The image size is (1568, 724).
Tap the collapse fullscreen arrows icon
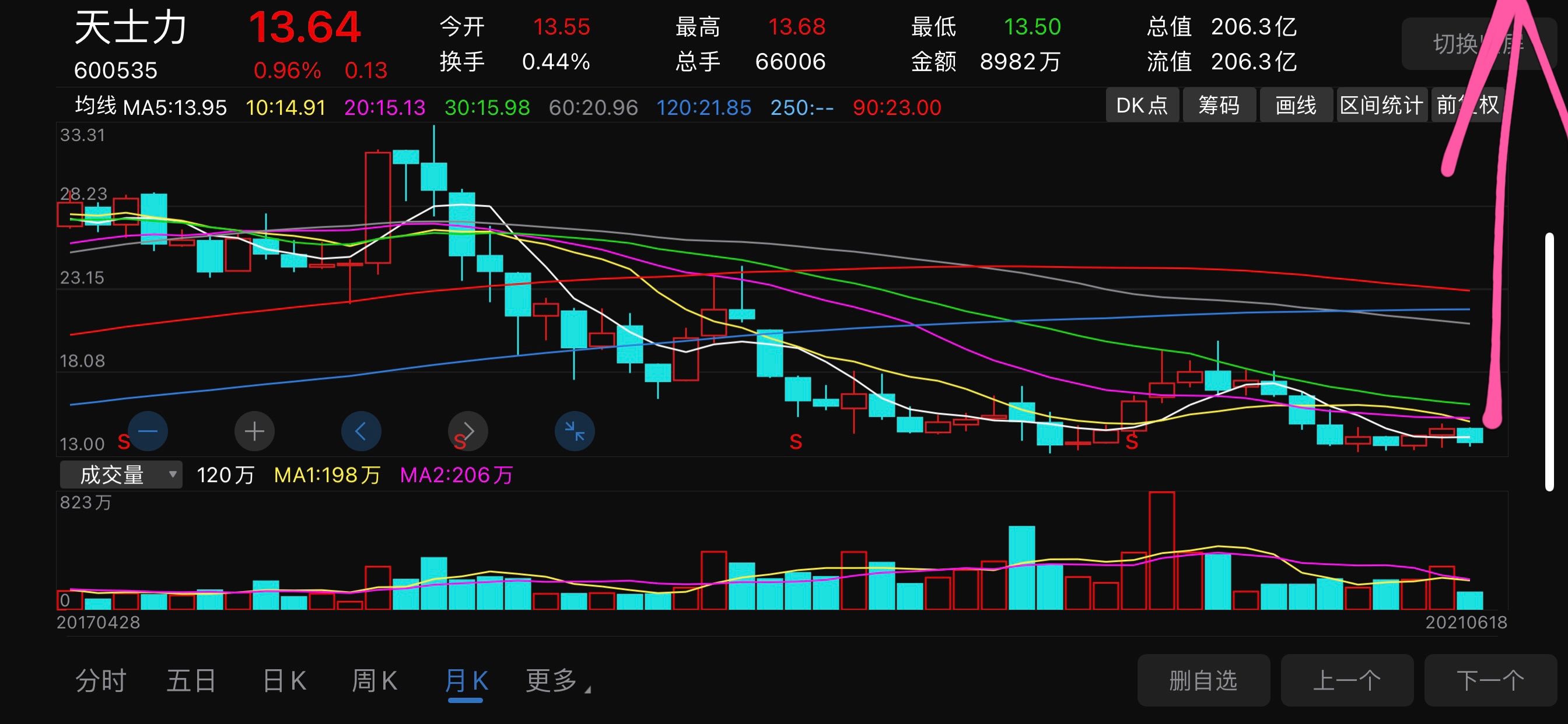click(575, 431)
